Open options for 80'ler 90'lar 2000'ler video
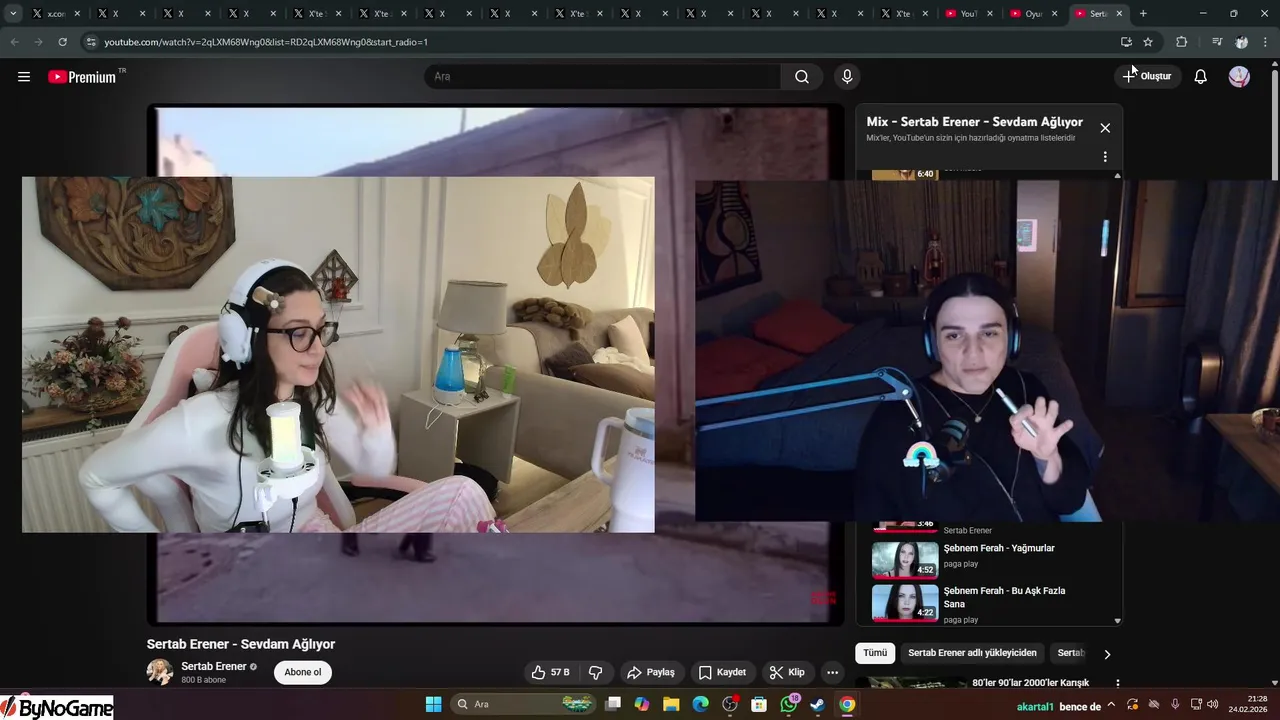The image size is (1280, 720). (1117, 683)
